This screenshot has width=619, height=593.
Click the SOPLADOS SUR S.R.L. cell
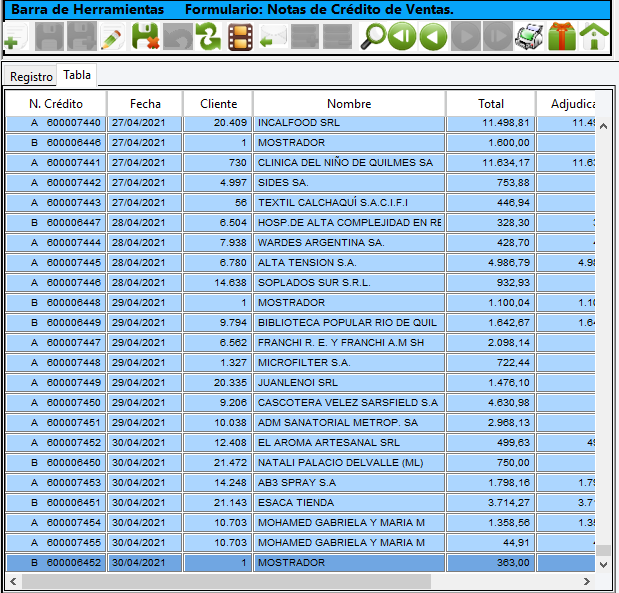pyautogui.click(x=349, y=283)
